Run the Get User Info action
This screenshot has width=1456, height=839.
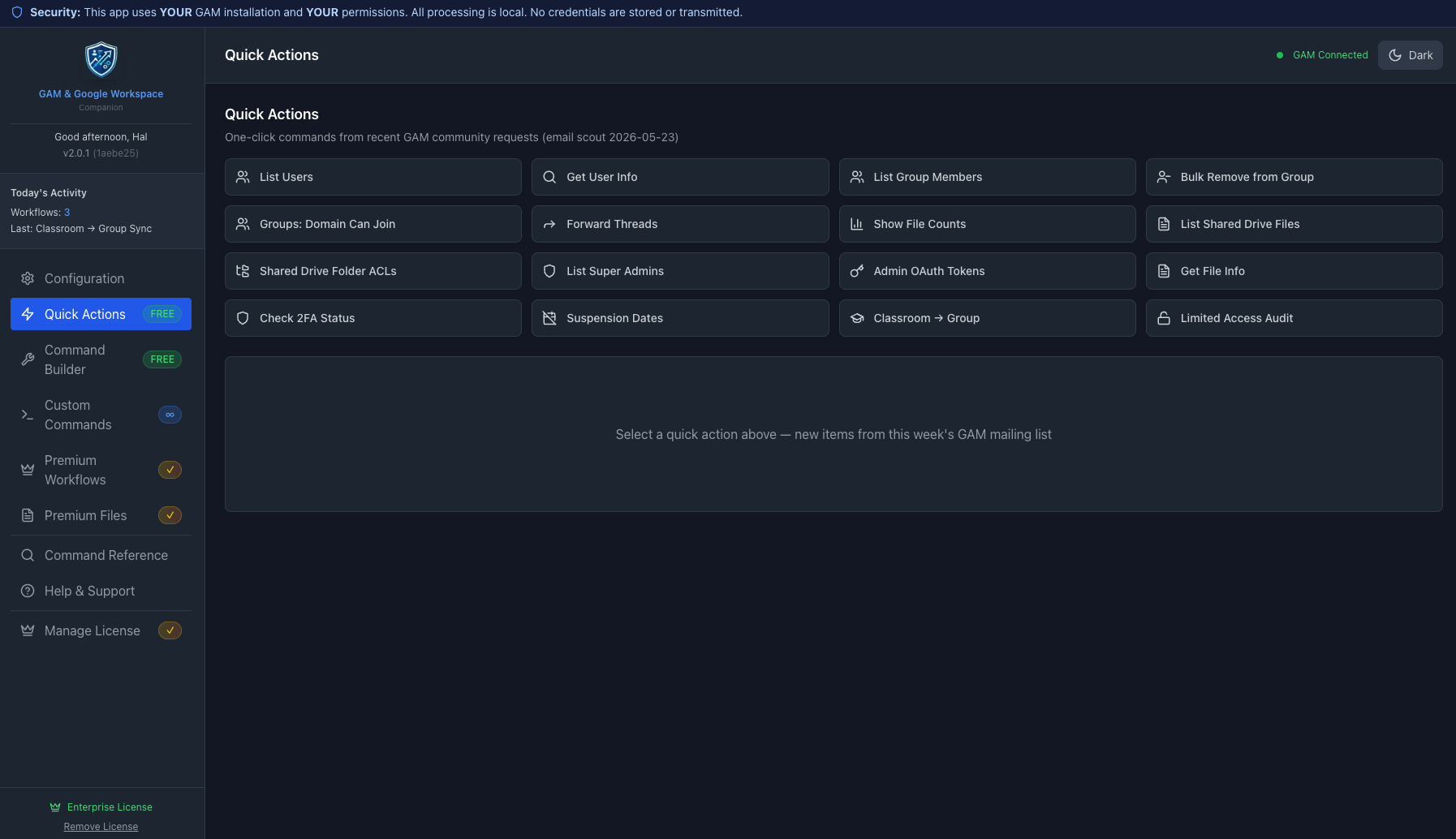point(680,177)
